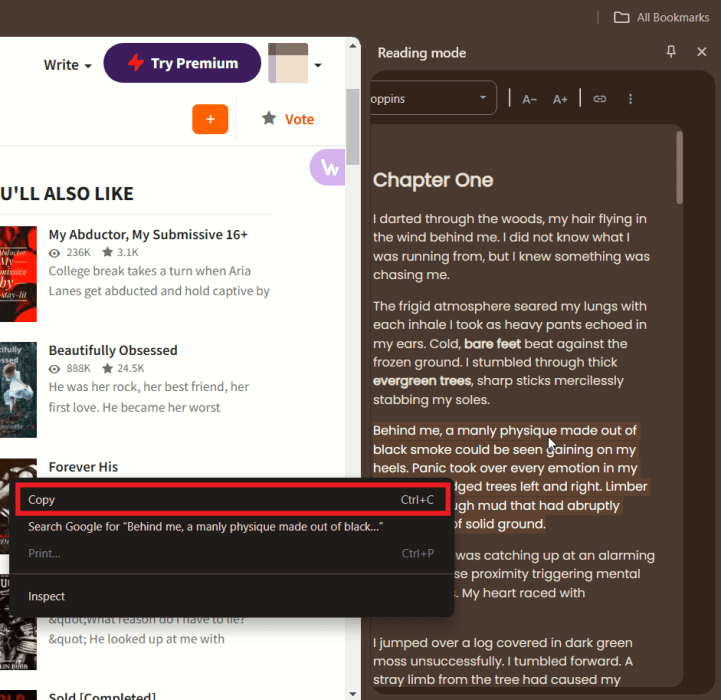
Task: Click the Wattpad page vertical scrollbar thumb
Action: (x=353, y=127)
